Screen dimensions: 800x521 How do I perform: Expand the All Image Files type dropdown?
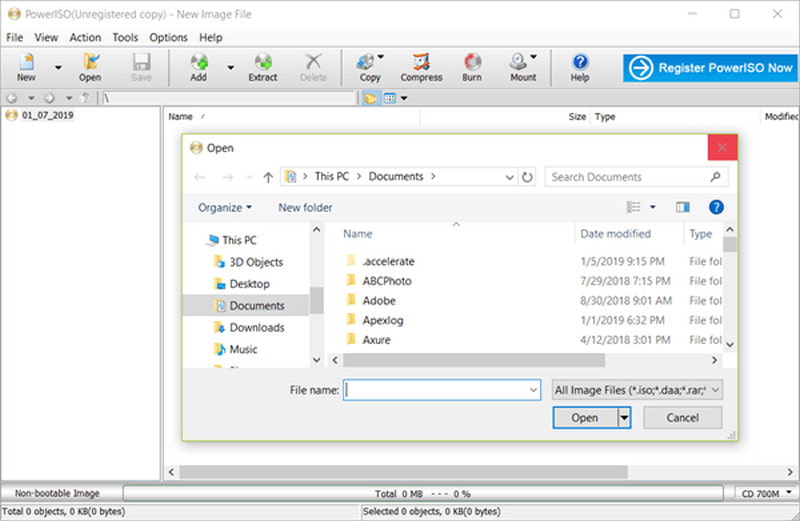click(x=637, y=390)
